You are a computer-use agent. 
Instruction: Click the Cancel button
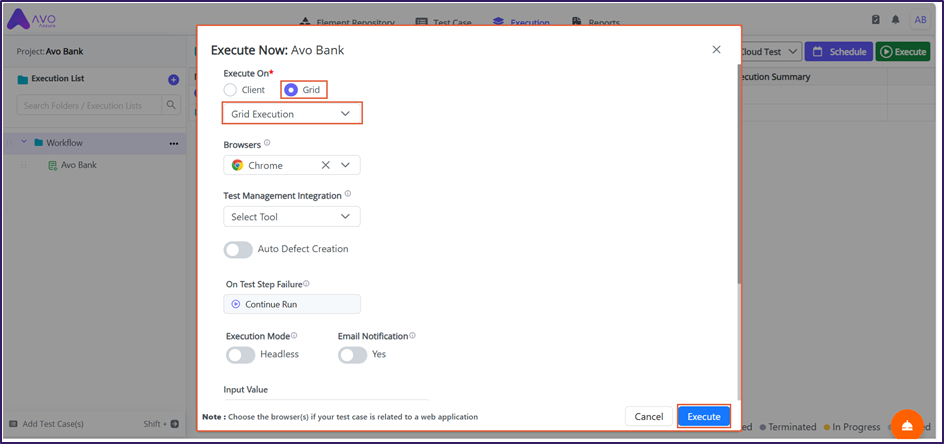[648, 416]
